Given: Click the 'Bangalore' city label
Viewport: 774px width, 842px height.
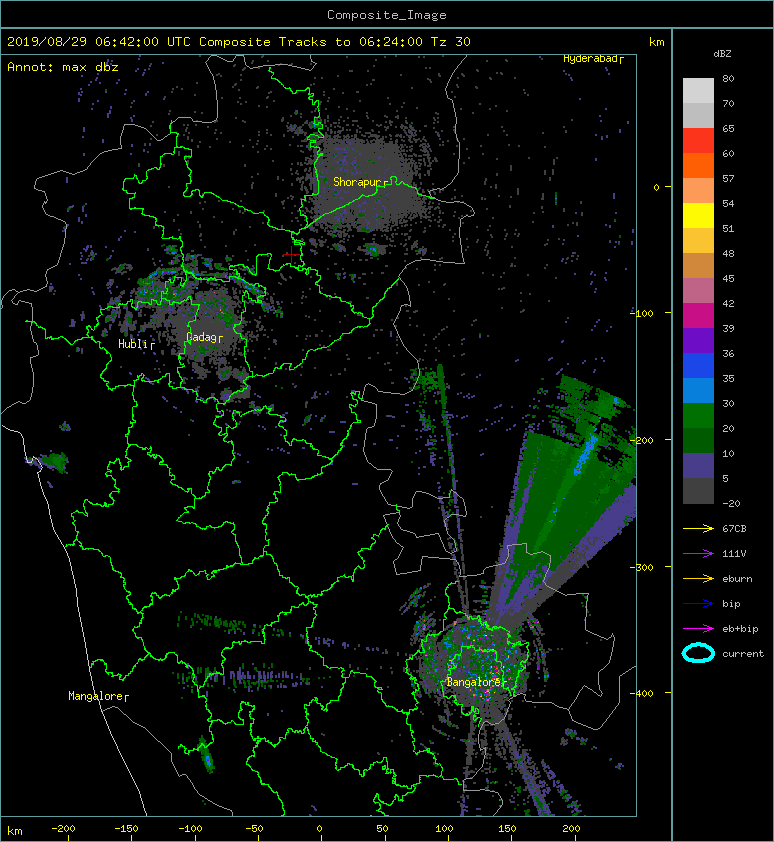Looking at the screenshot, I should click(x=474, y=682).
